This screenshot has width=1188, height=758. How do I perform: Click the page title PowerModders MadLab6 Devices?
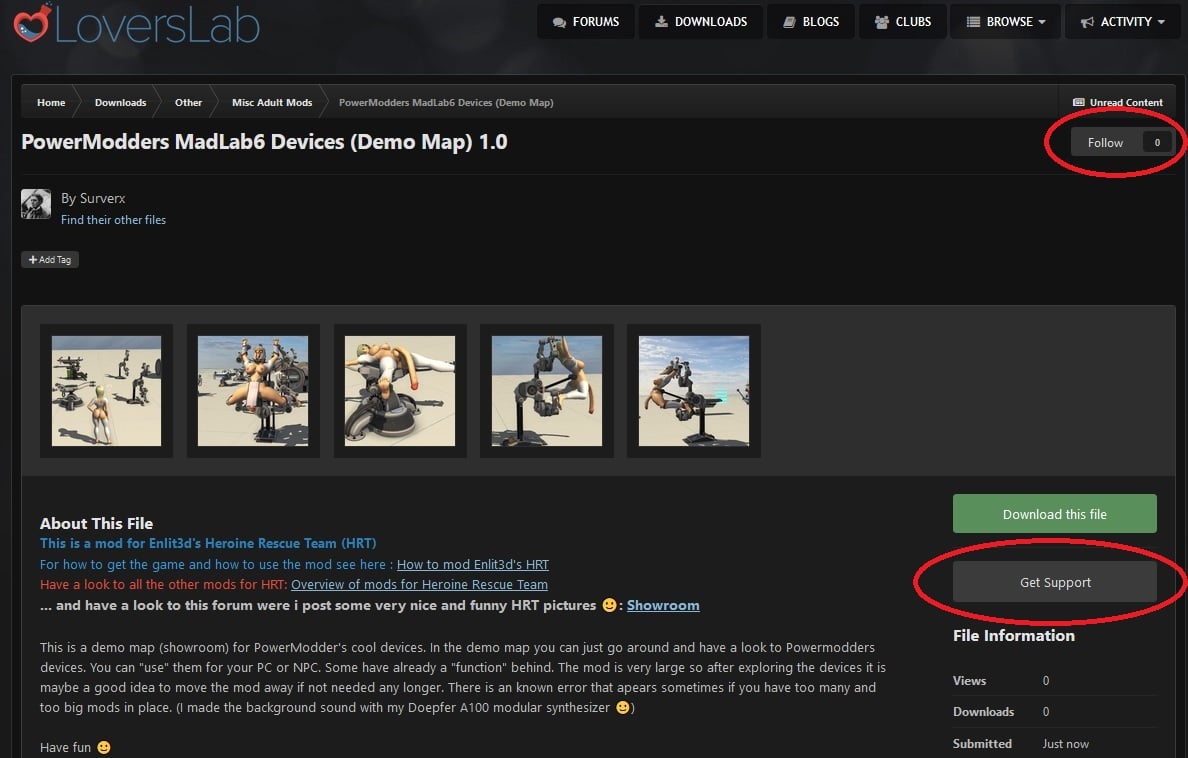(264, 142)
